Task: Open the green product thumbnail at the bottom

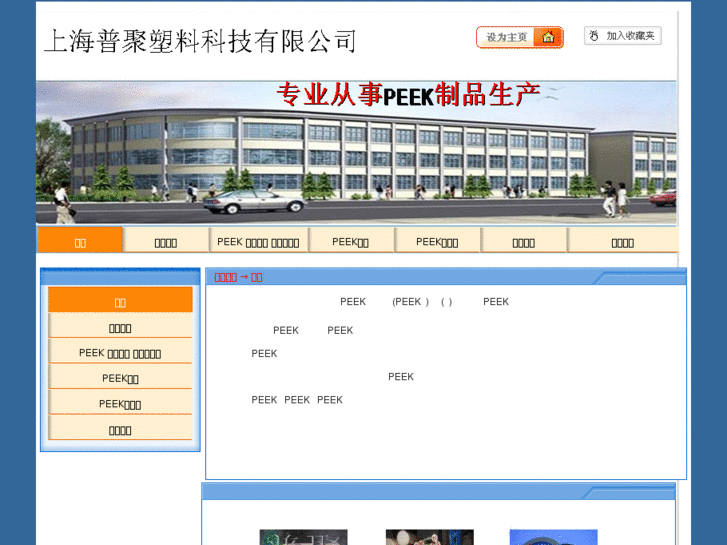Action: point(303,537)
